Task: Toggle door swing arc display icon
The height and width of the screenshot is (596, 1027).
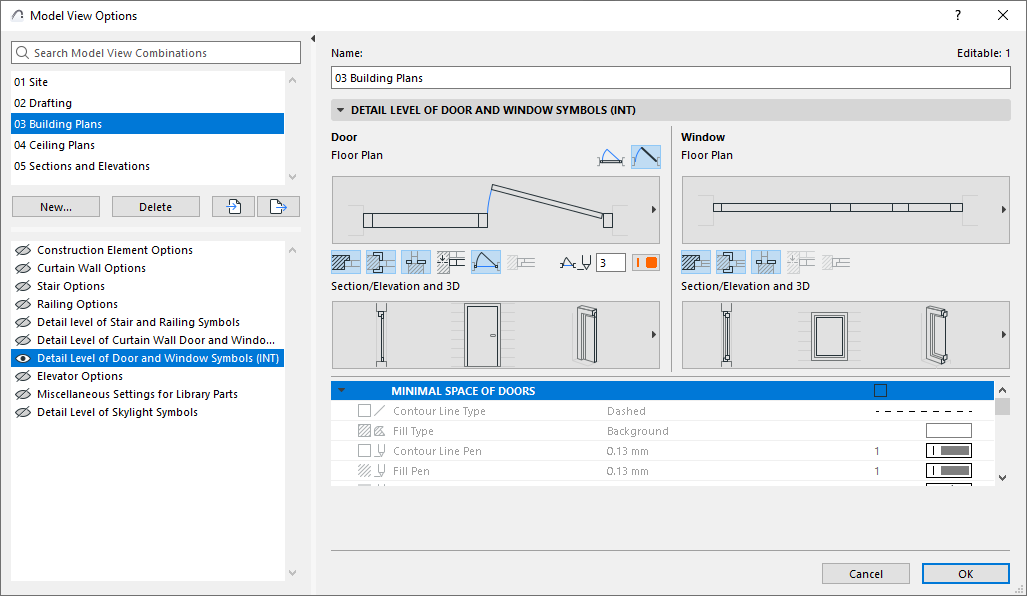Action: (x=486, y=262)
